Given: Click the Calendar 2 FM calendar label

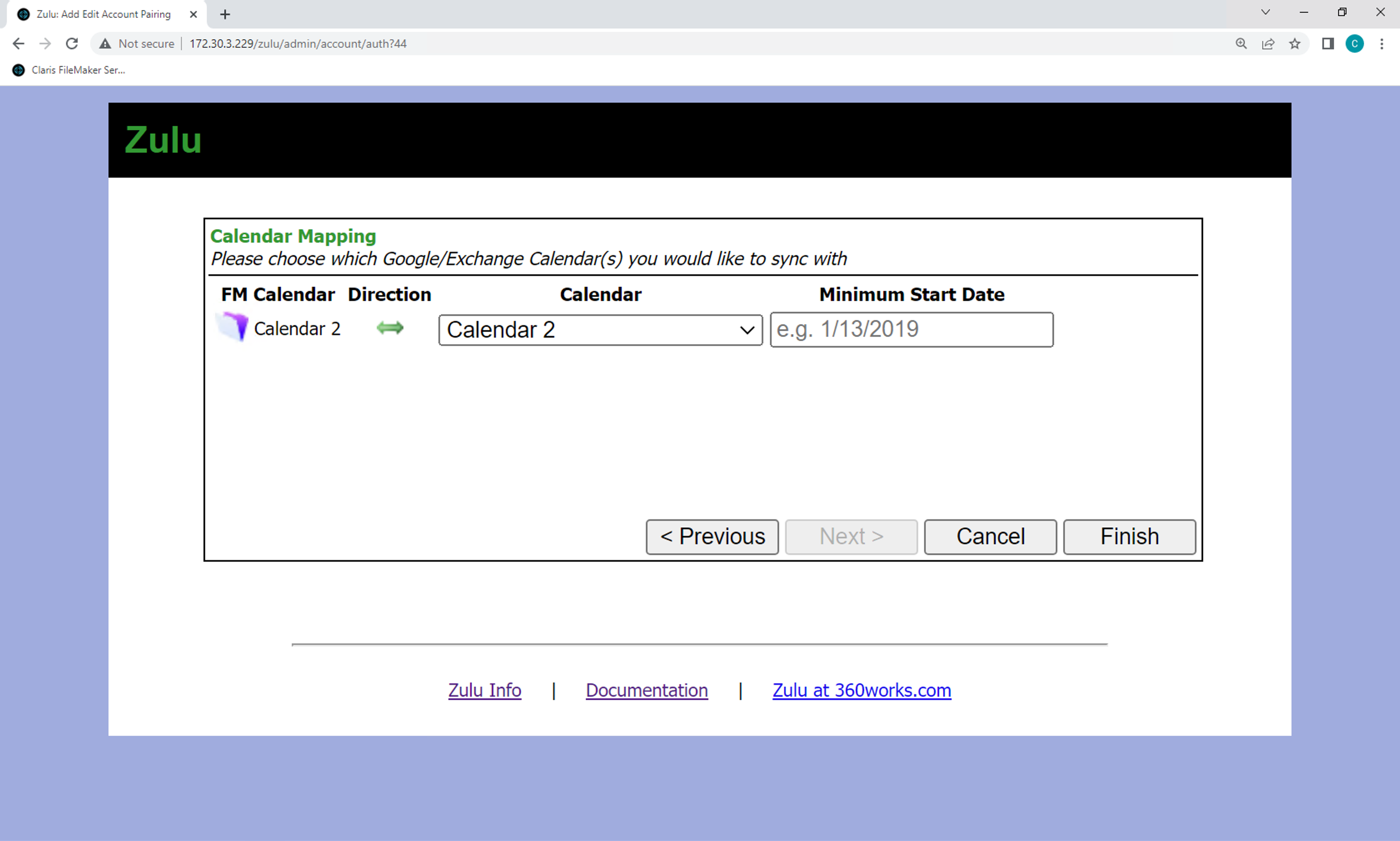Looking at the screenshot, I should tap(297, 329).
